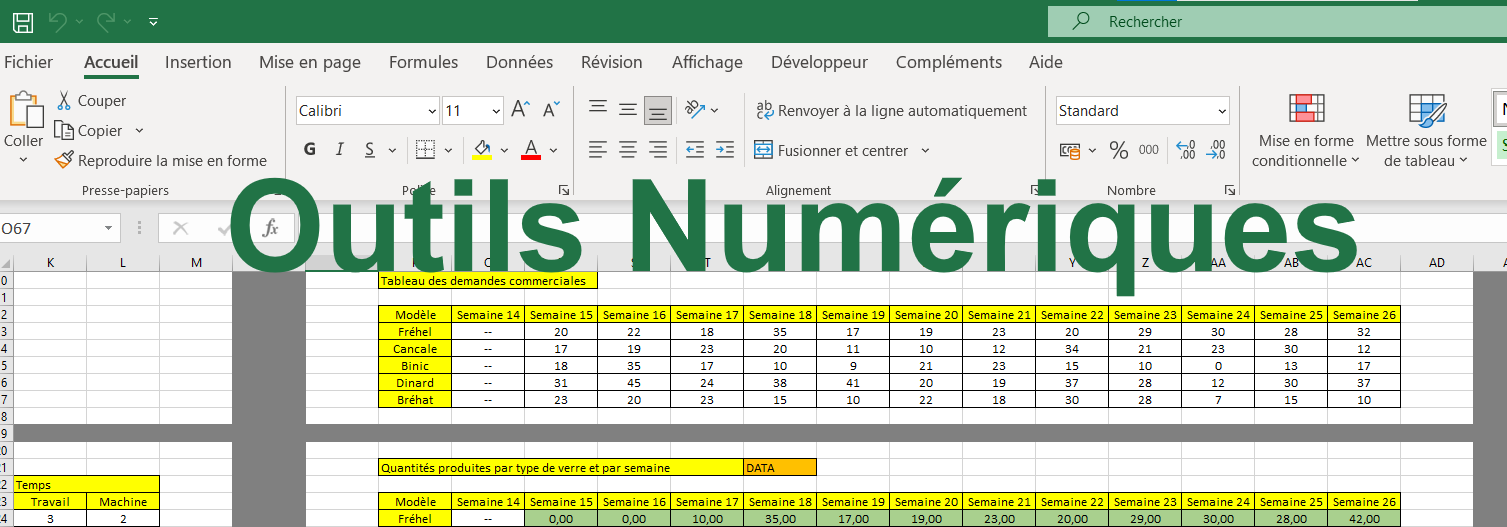This screenshot has width=1507, height=527.
Task: Open Mise en forme conditionnelle
Action: 1306,130
